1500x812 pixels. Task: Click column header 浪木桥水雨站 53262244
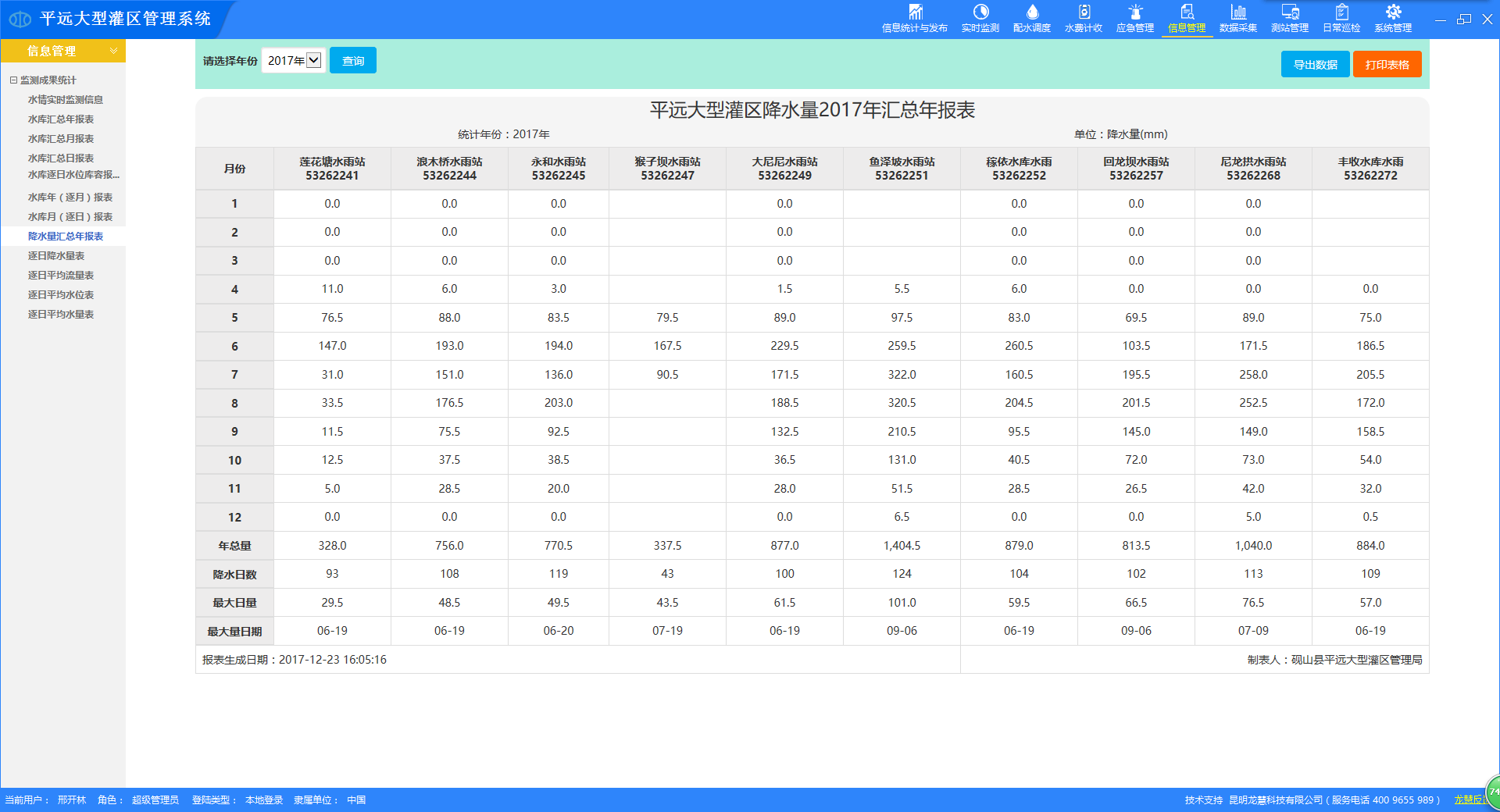click(449, 169)
